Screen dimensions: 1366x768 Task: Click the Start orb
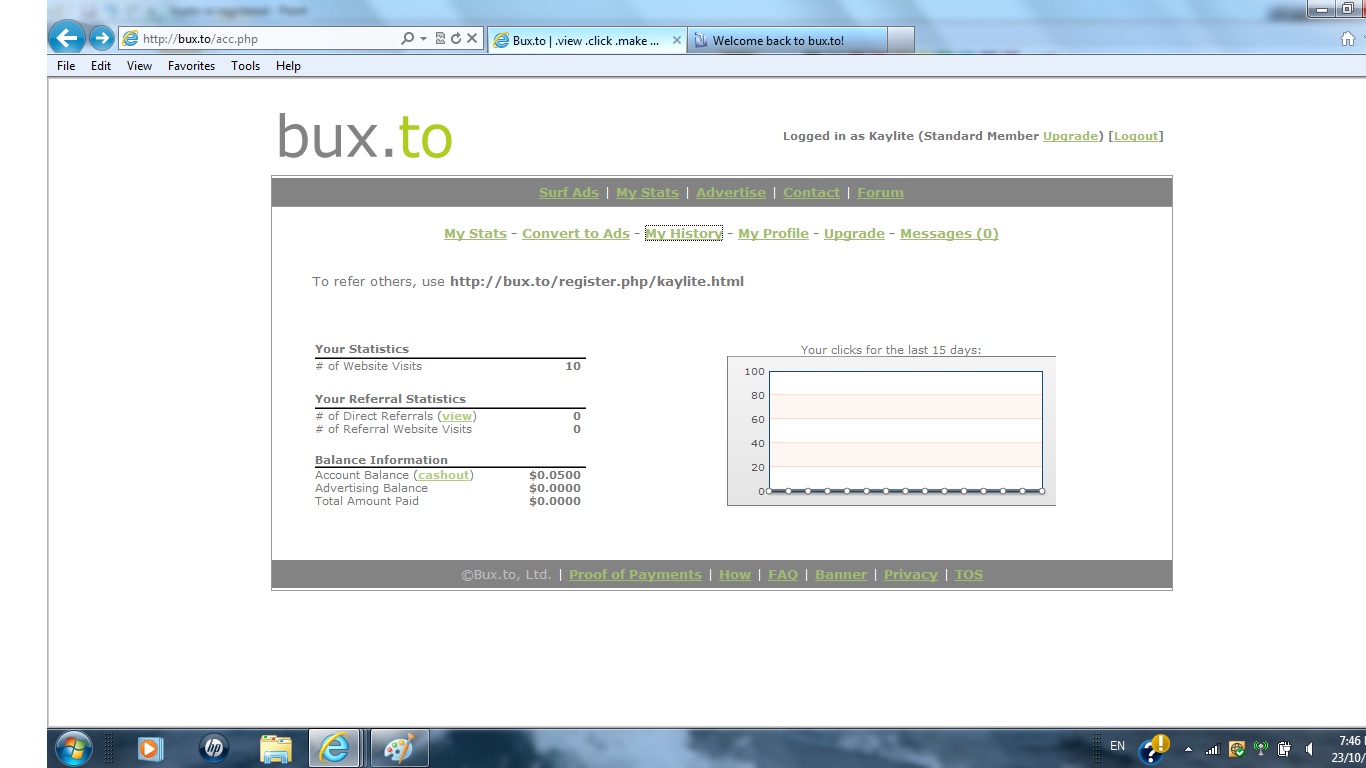pyautogui.click(x=72, y=748)
